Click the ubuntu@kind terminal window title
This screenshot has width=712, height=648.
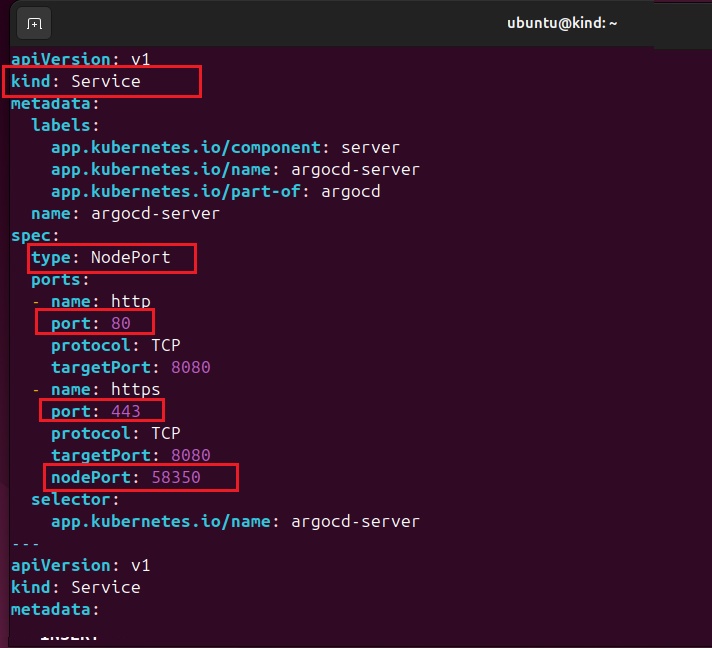pyautogui.click(x=562, y=22)
